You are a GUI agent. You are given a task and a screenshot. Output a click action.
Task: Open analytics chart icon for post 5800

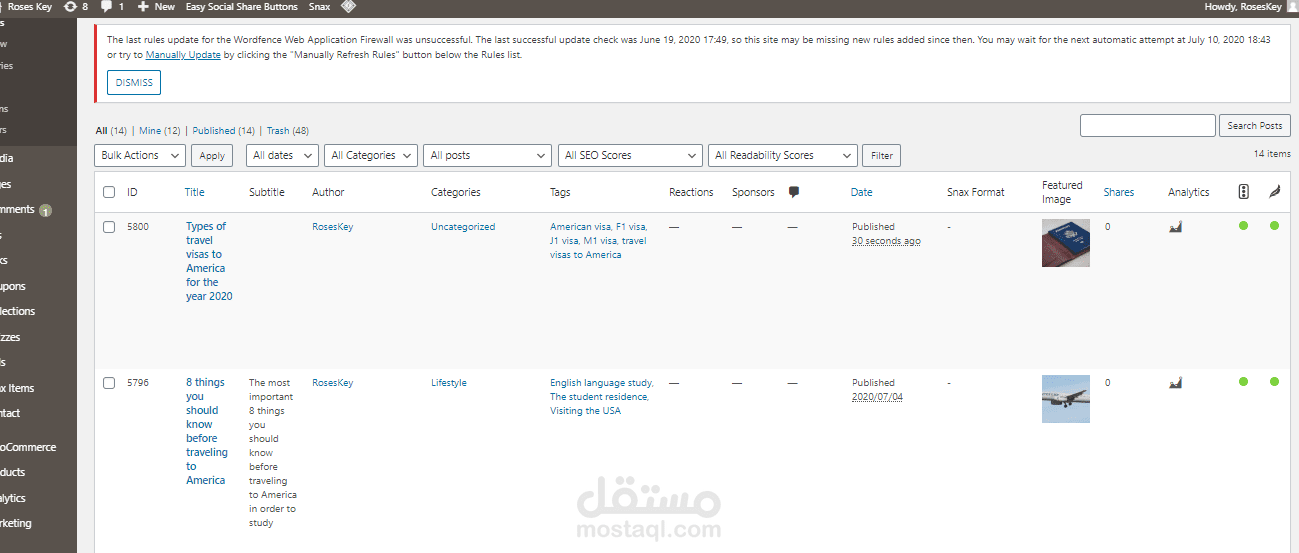click(1175, 227)
